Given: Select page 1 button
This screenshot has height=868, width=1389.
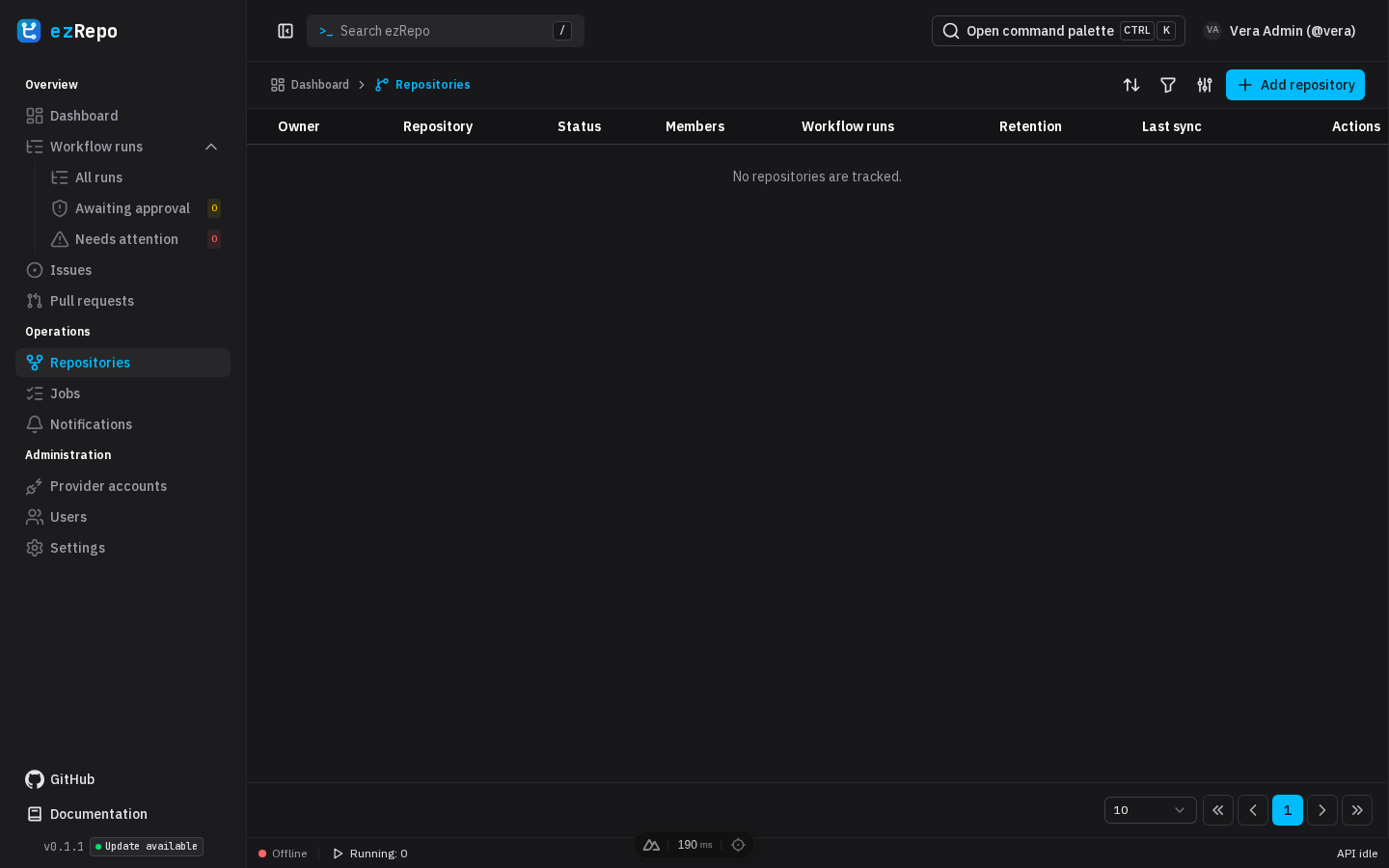Looking at the screenshot, I should 1288,810.
